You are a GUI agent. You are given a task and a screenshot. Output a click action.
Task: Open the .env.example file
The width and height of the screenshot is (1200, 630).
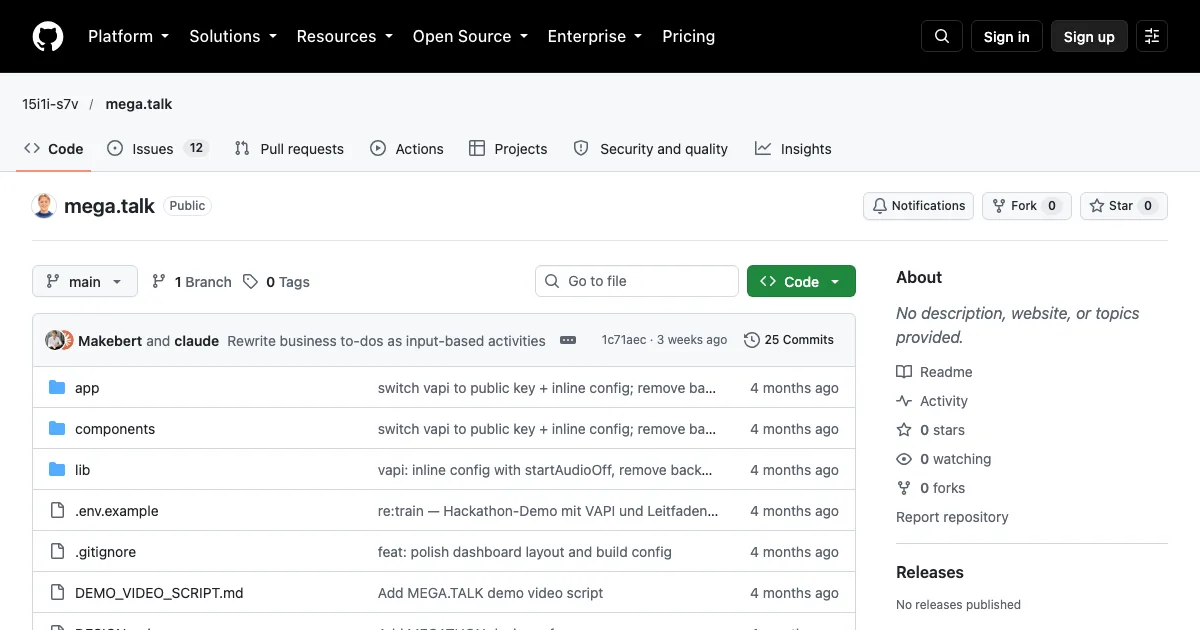tap(117, 511)
